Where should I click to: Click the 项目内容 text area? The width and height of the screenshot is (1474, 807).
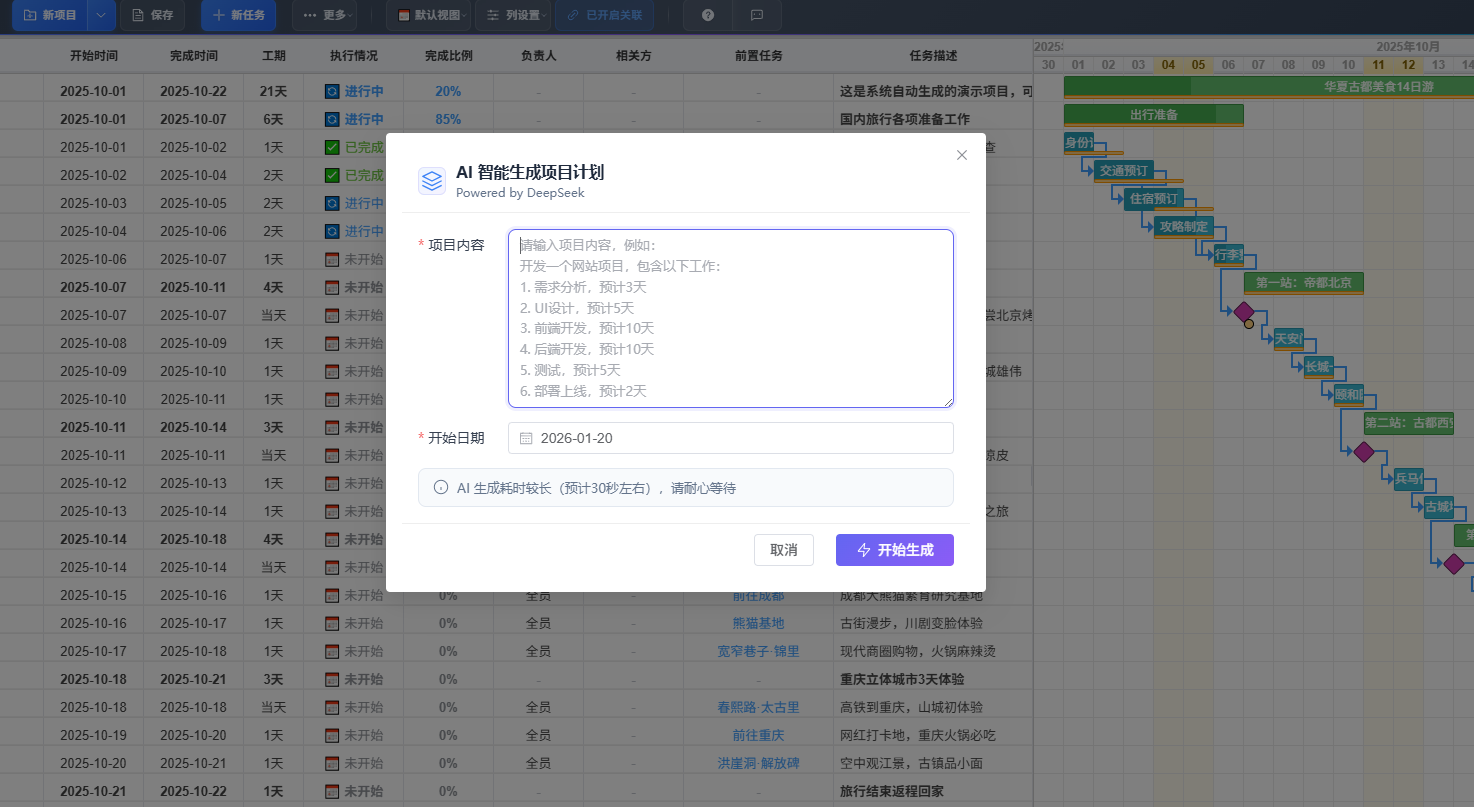(731, 318)
